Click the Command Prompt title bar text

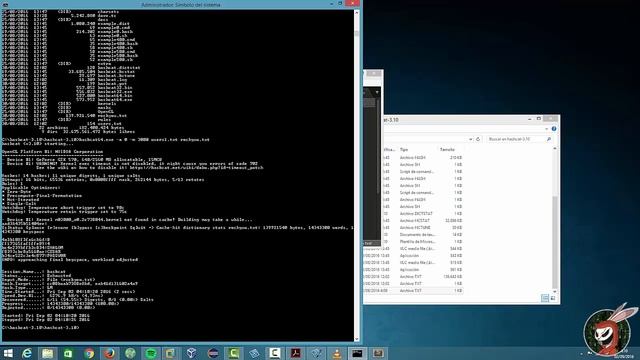(x=180, y=5)
